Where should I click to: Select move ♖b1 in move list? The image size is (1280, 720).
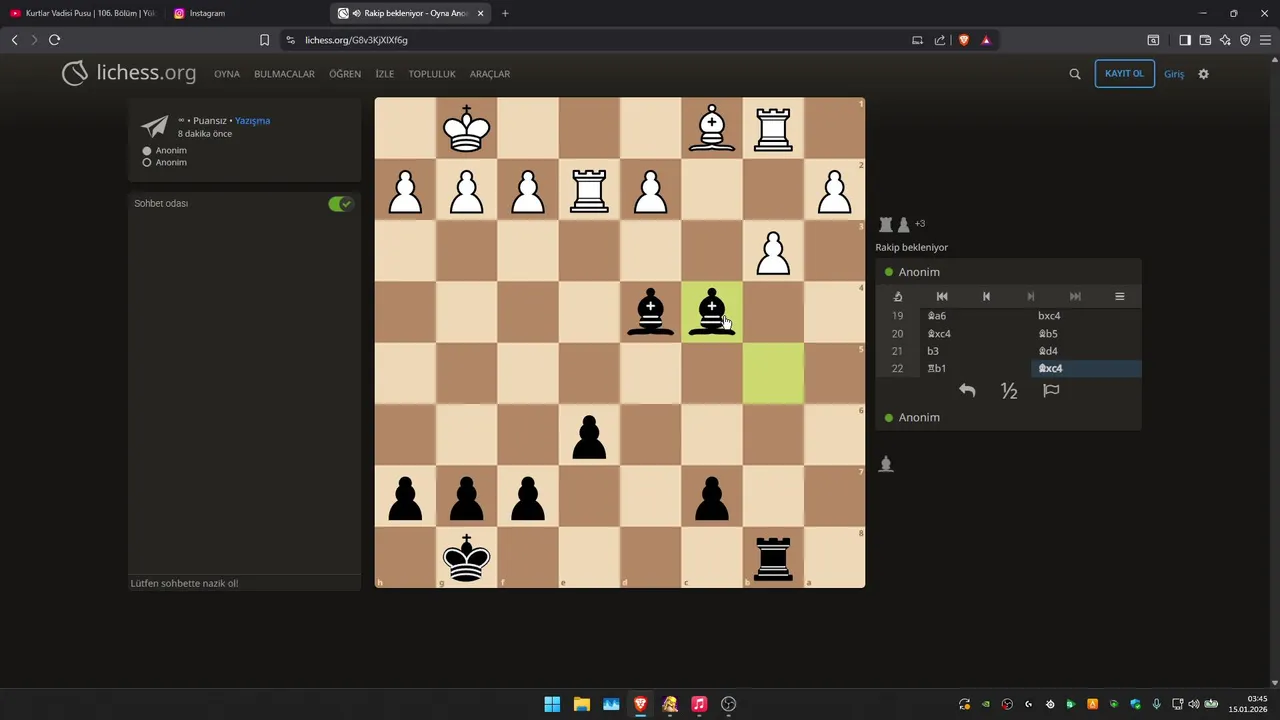[975, 369]
